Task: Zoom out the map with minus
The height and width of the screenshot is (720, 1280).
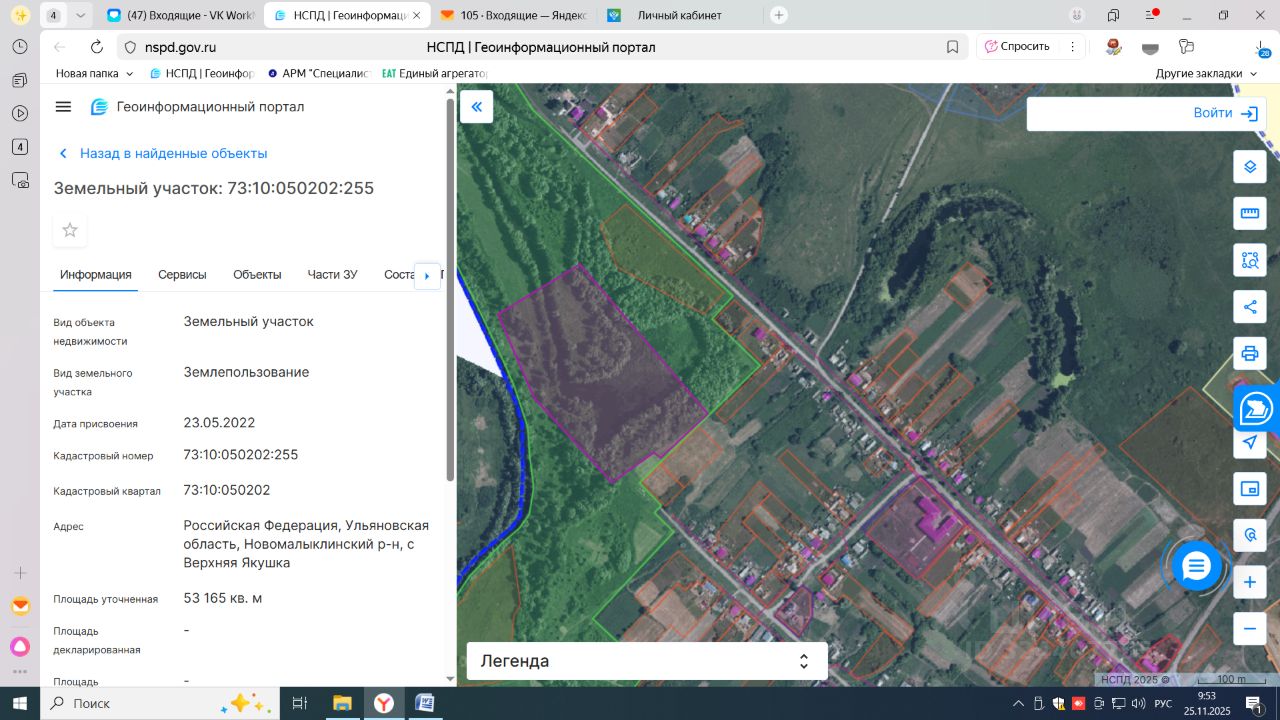Action: (x=1250, y=629)
